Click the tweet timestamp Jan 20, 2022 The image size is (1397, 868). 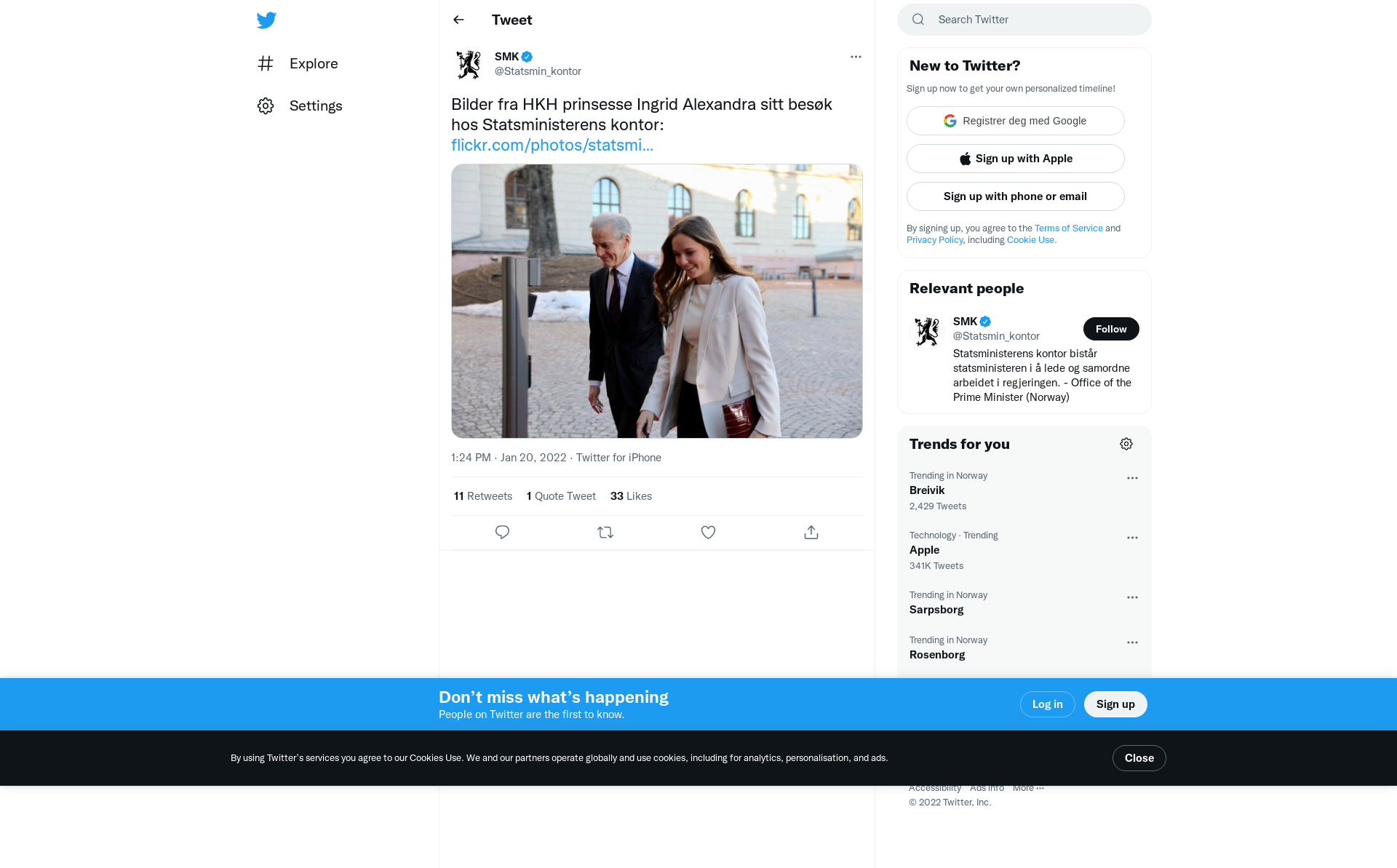click(x=509, y=458)
